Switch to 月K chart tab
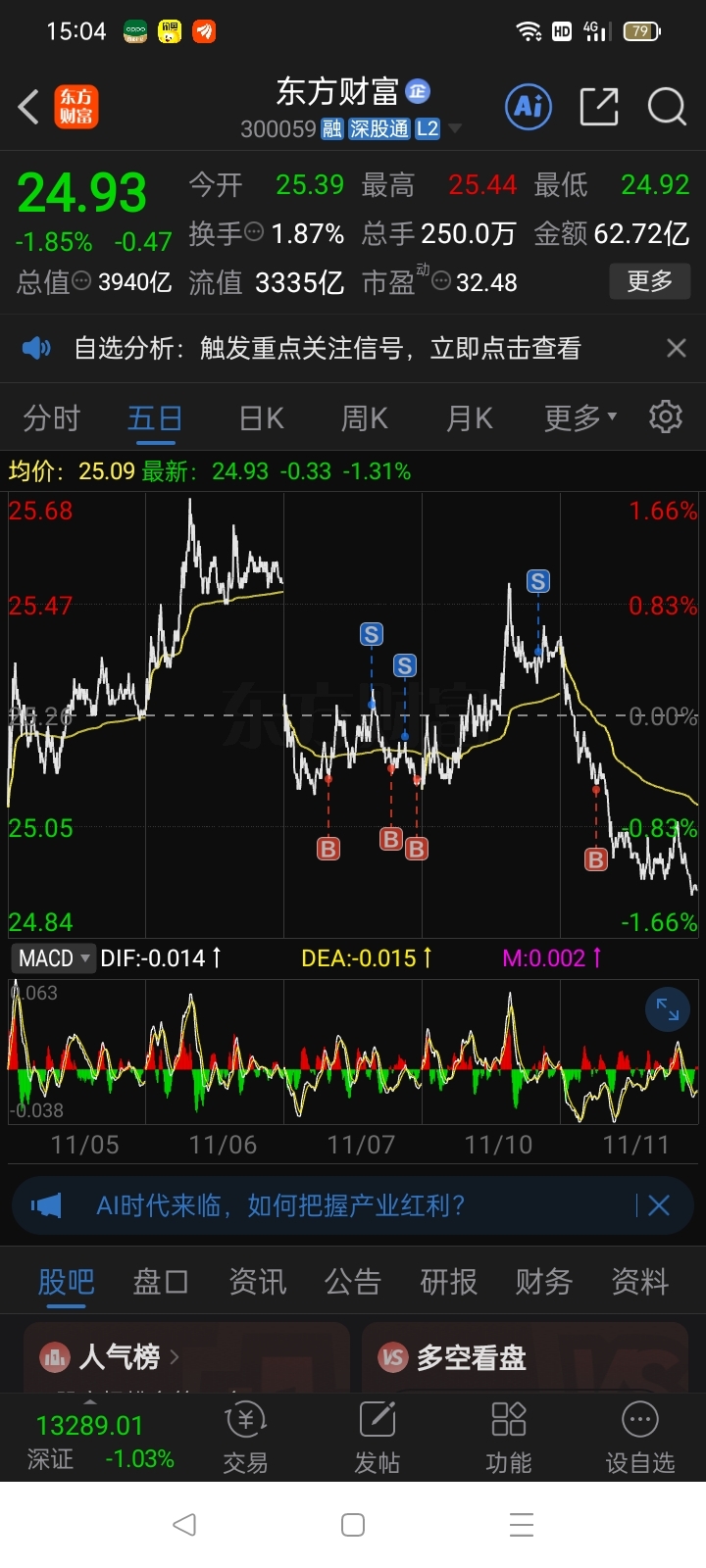This screenshot has height=1568, width=706. pos(469,418)
